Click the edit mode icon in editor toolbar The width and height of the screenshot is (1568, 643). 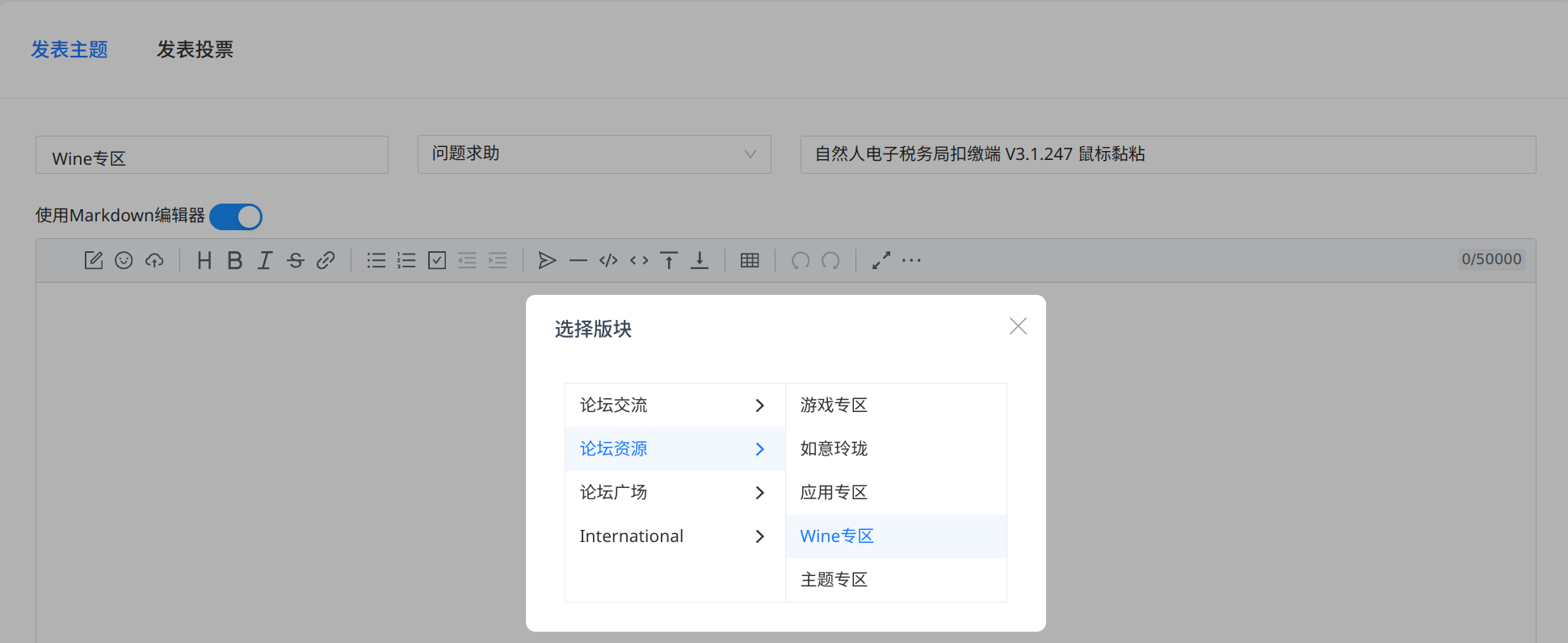(94, 260)
